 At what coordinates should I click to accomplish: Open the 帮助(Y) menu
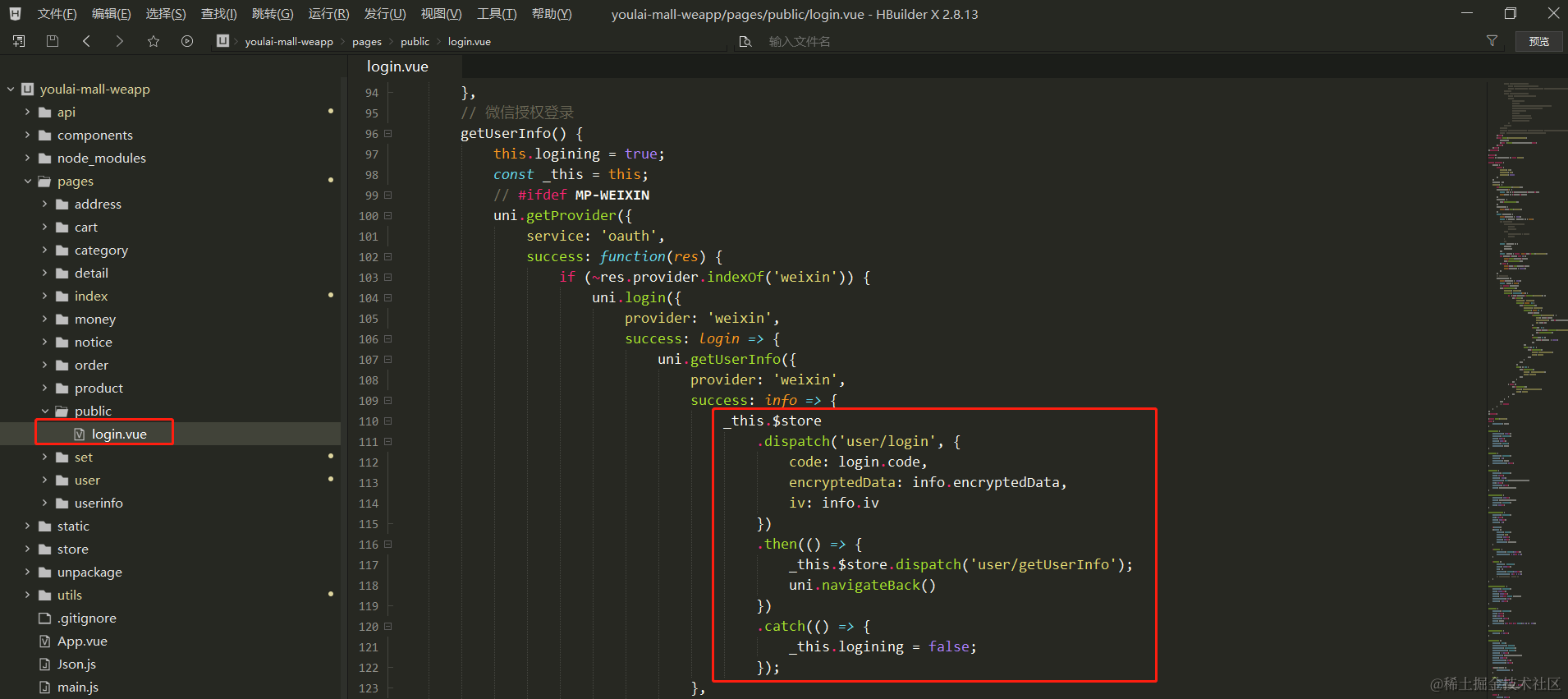click(552, 14)
